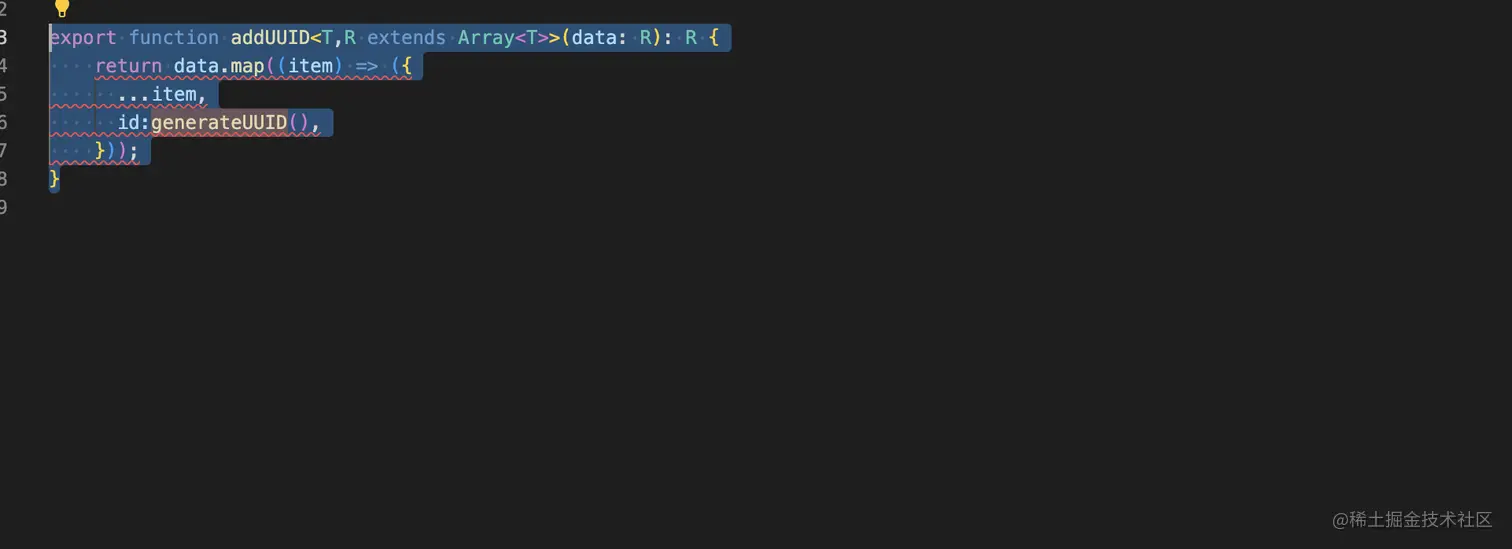
Task: Click the 稀土掘金技术社区 watermark text
Action: click(x=1420, y=519)
